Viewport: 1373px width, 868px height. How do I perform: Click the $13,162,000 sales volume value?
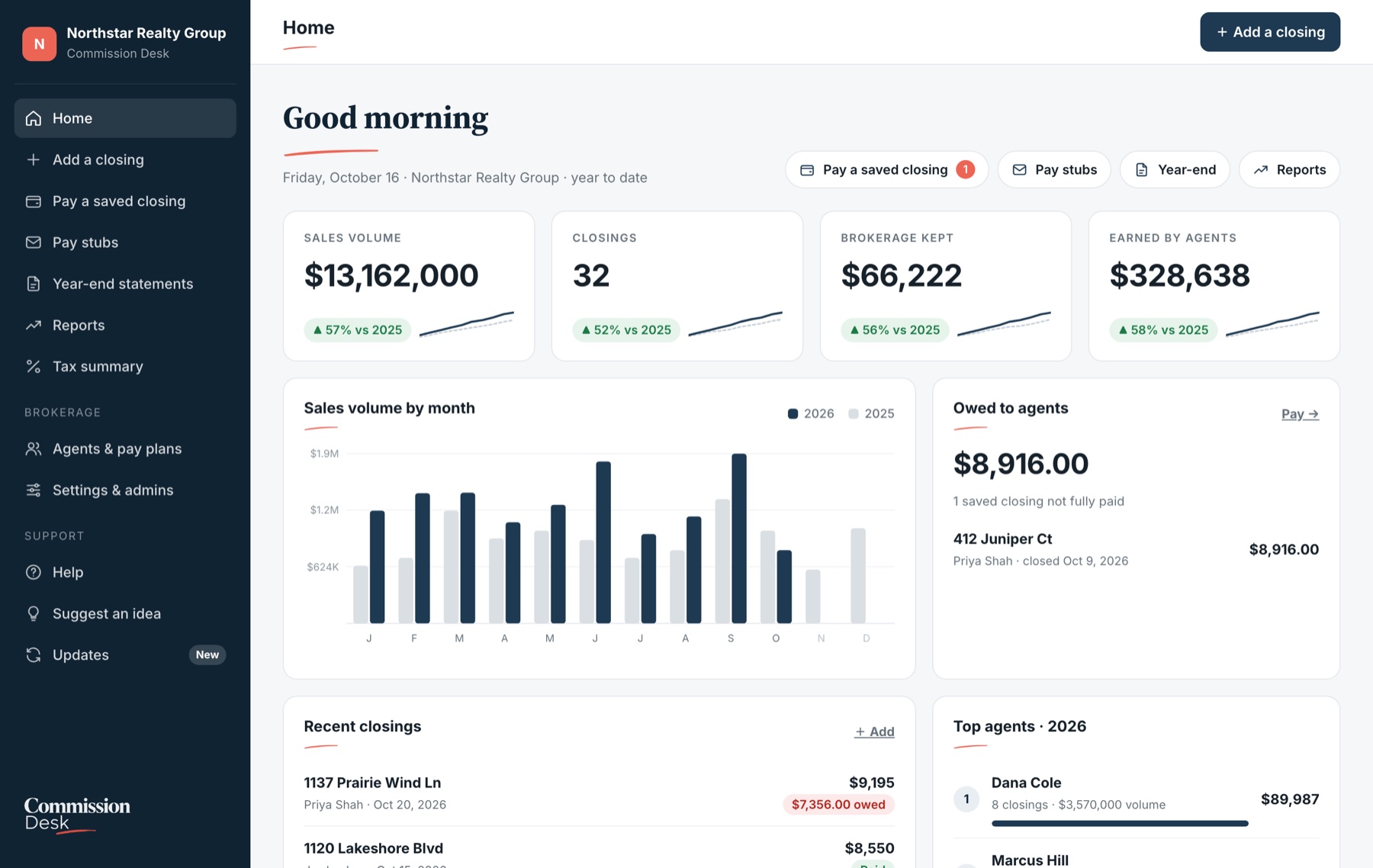[391, 275]
